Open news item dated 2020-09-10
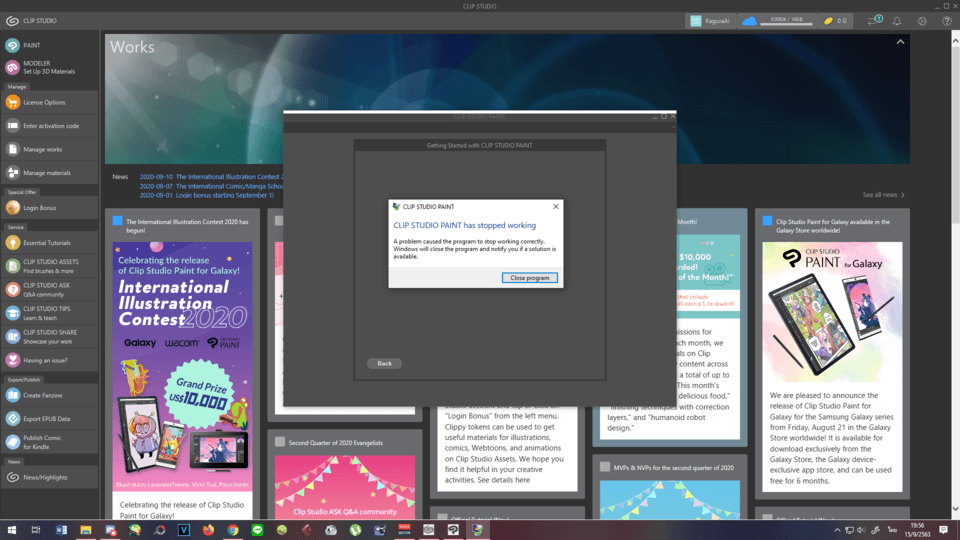Viewport: 960px width, 540px height. pos(211,176)
